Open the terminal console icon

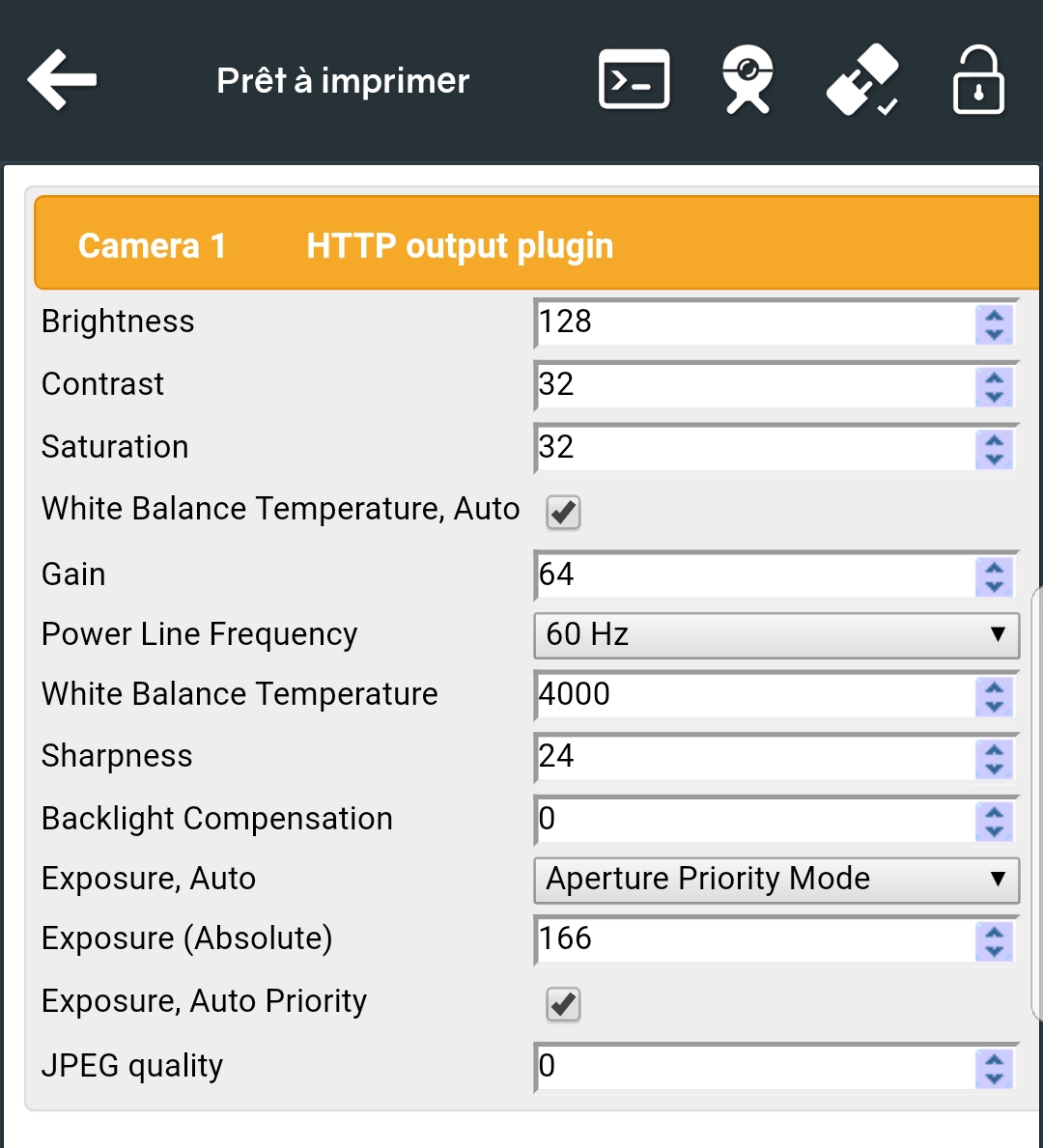pos(634,80)
